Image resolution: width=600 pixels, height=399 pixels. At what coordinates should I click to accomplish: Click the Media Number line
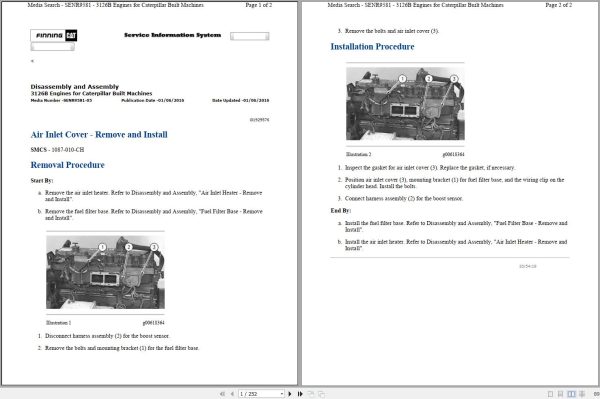61,100
